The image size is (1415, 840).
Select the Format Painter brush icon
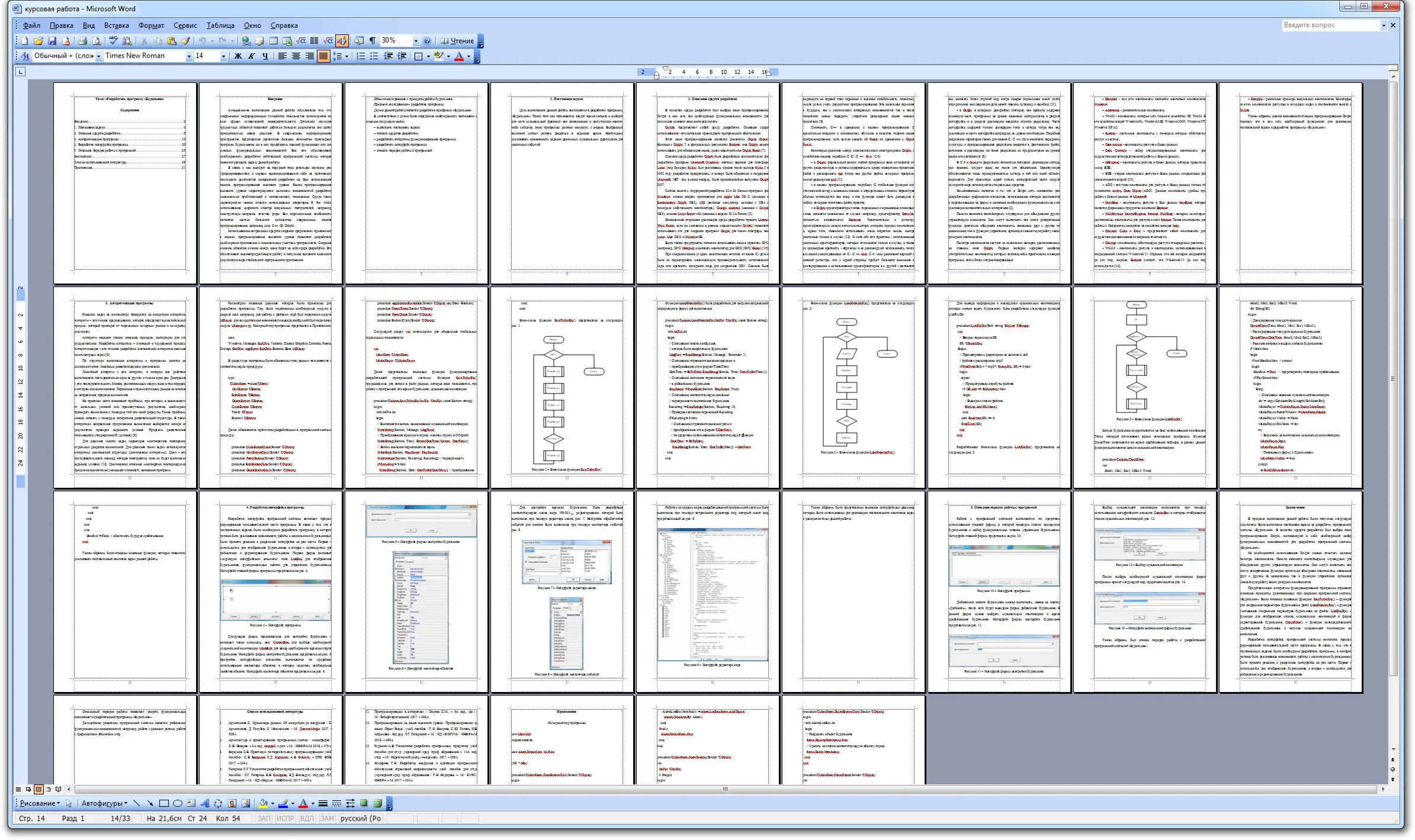click(x=185, y=41)
